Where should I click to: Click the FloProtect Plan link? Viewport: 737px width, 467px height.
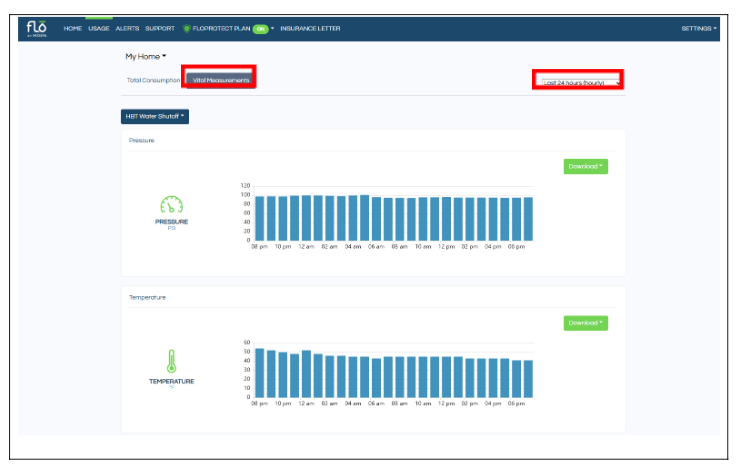221,29
